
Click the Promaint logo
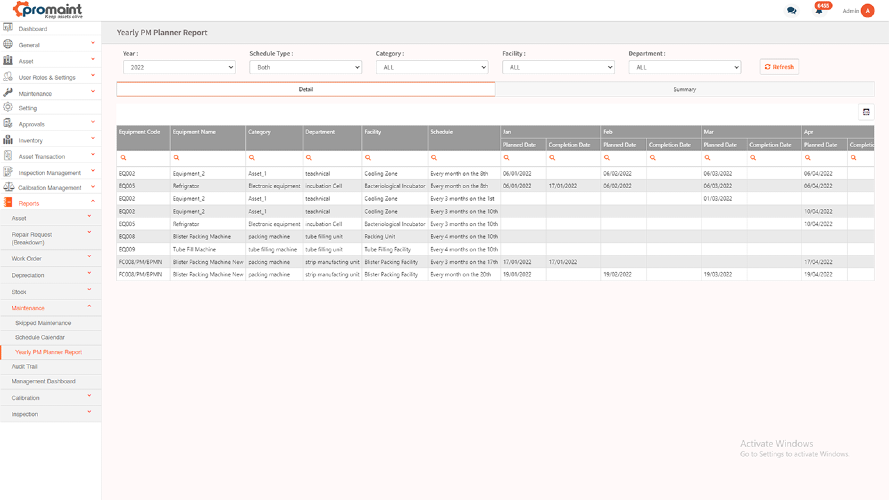click(48, 10)
